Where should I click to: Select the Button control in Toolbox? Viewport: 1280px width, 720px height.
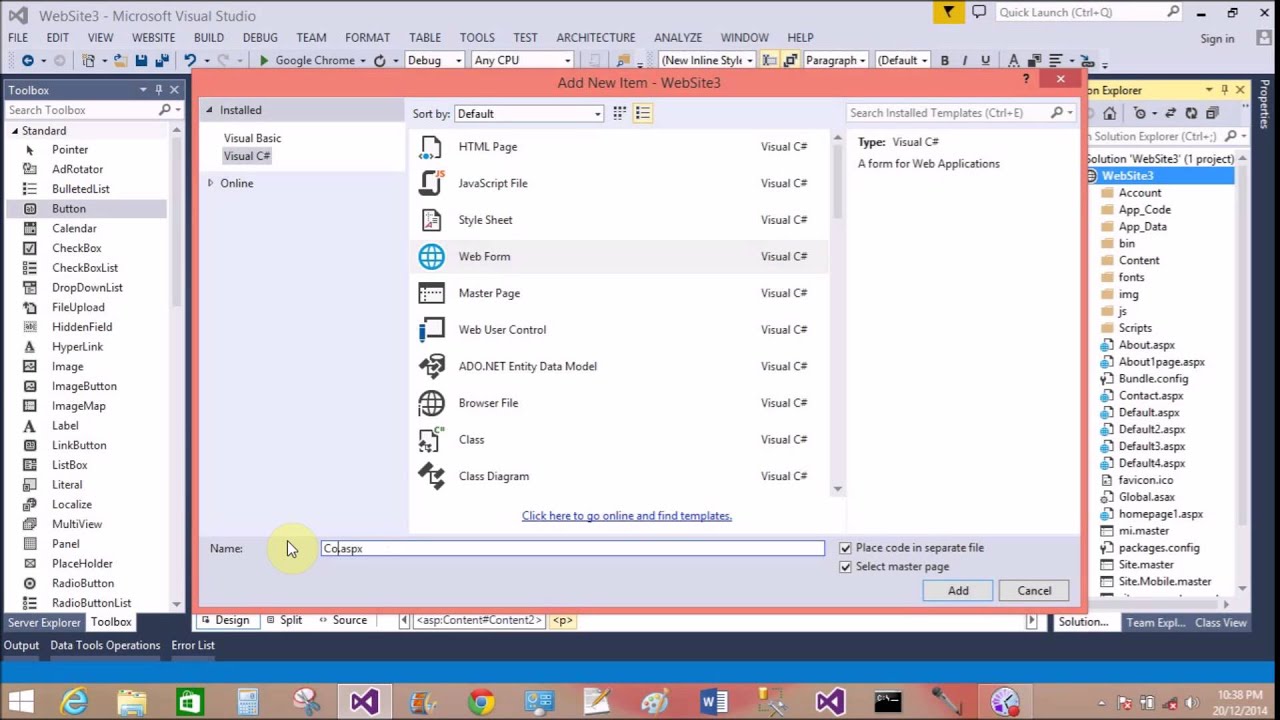[x=68, y=209]
